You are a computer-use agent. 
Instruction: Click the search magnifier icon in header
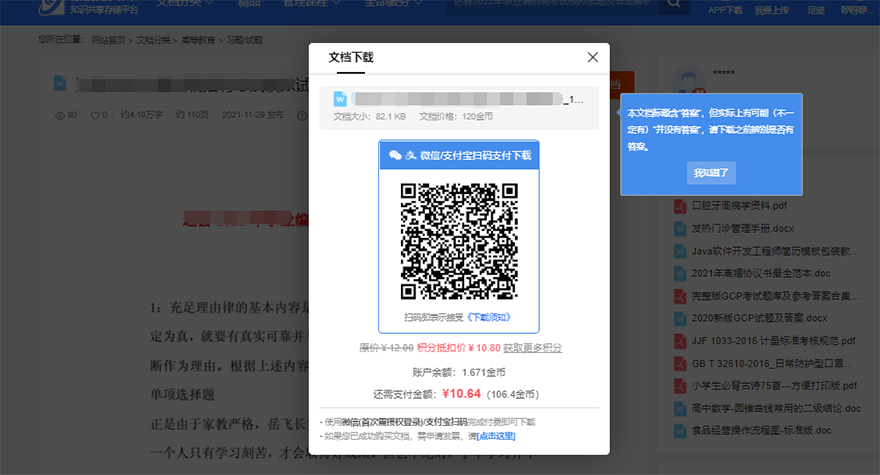tap(674, 3)
